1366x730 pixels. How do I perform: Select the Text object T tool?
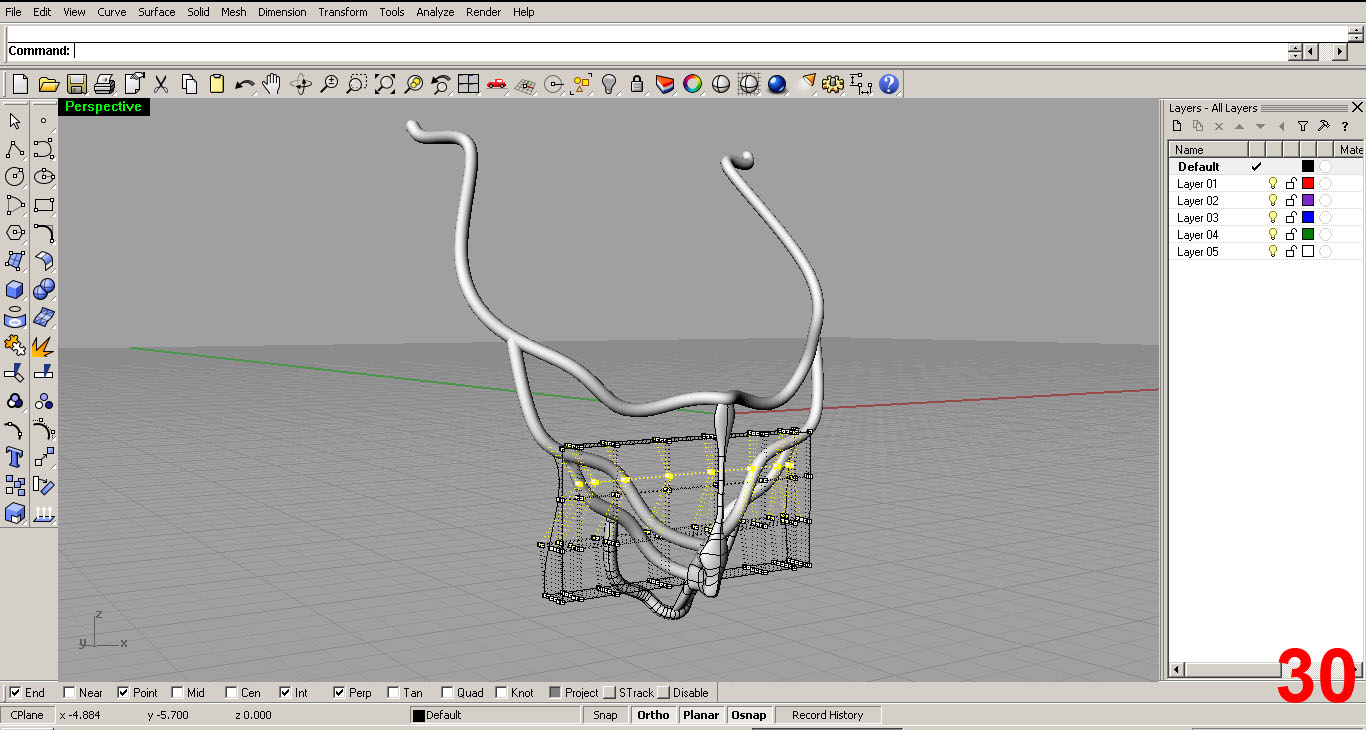pyautogui.click(x=15, y=457)
